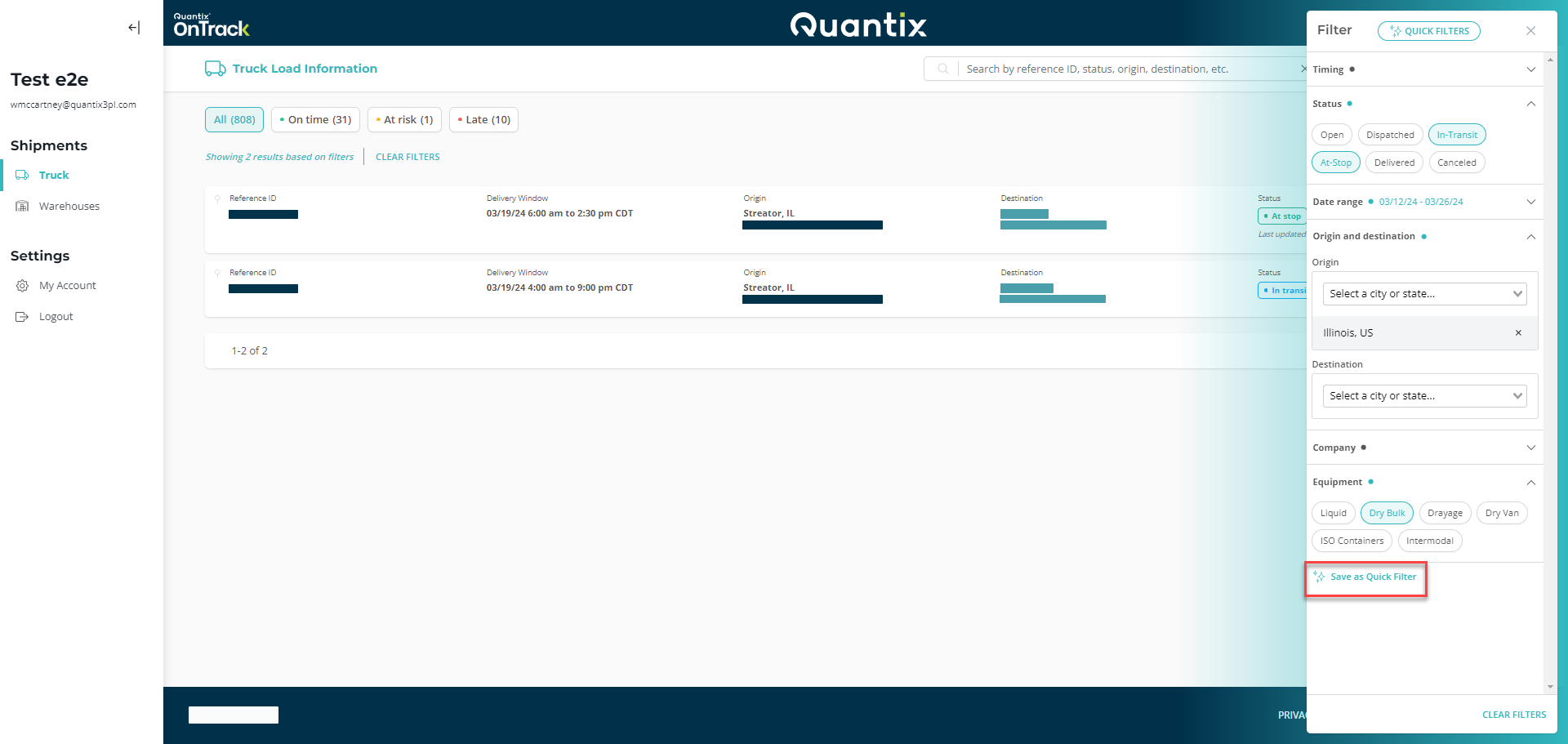Click the Logout icon in sidebar

[x=22, y=317]
